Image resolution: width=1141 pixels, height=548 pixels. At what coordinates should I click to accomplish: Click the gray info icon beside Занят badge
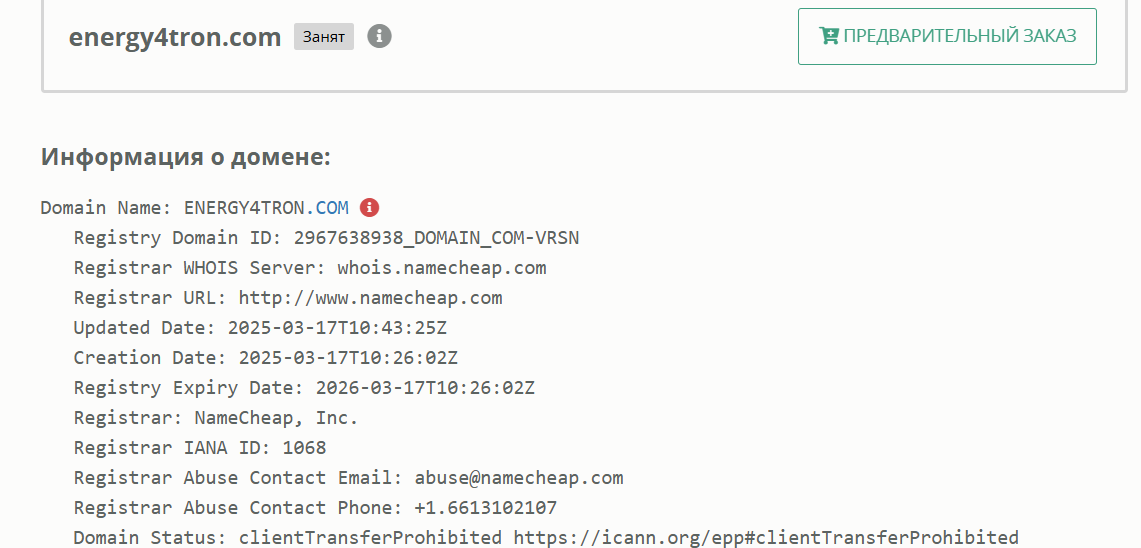click(379, 37)
